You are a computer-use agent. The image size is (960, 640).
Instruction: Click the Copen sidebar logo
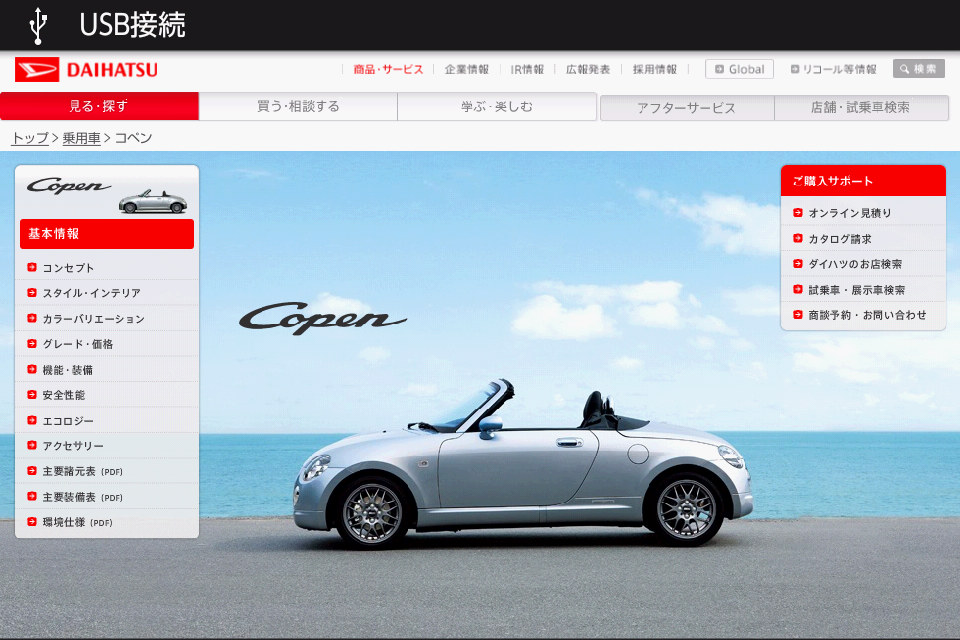coord(69,185)
